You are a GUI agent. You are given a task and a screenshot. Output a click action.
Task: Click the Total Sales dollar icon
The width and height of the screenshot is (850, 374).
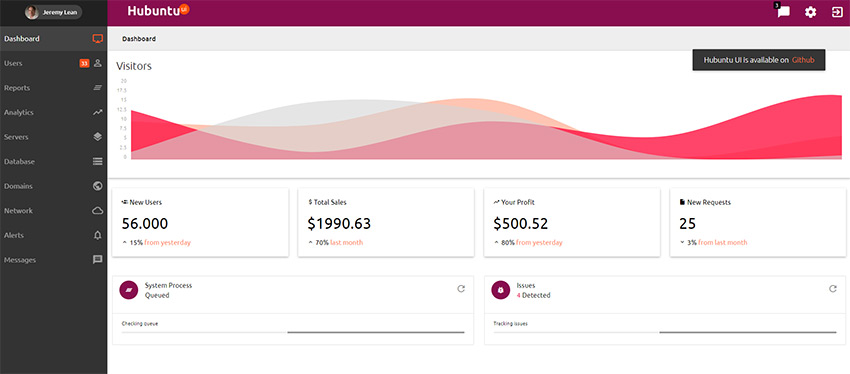point(310,202)
